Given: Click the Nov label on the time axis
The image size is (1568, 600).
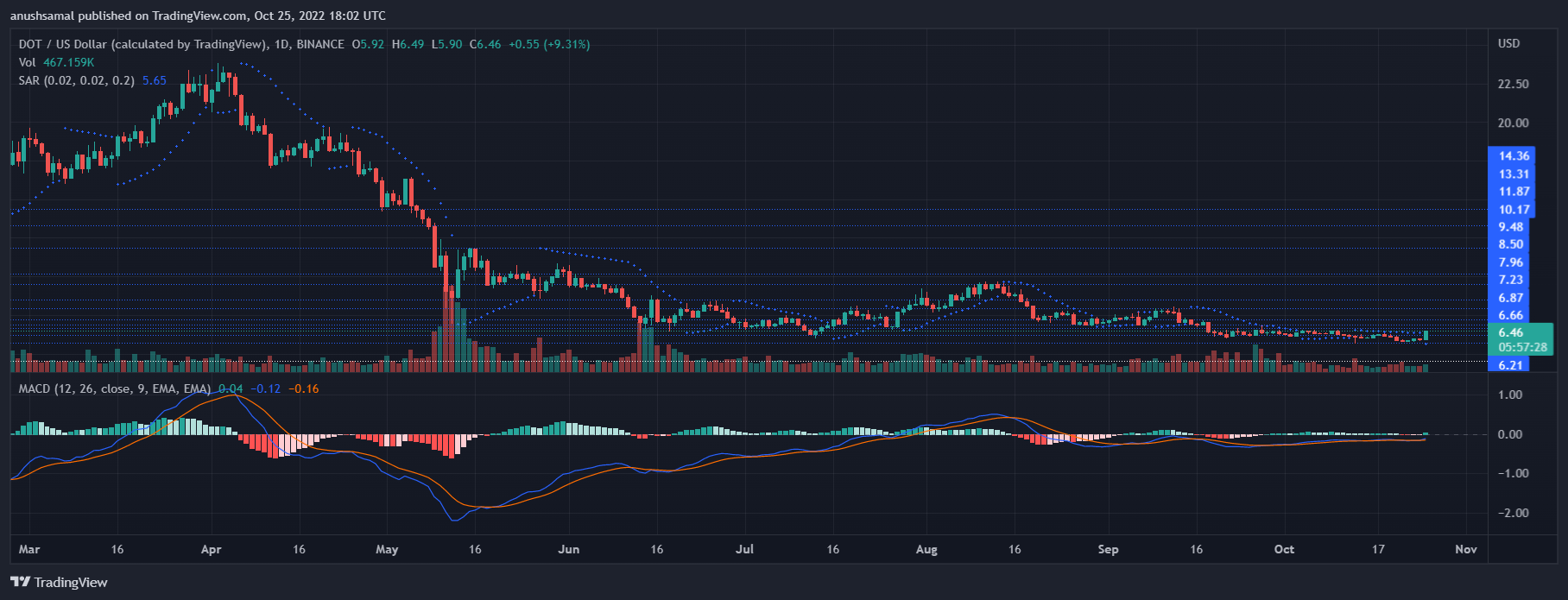Looking at the screenshot, I should click(x=1465, y=549).
